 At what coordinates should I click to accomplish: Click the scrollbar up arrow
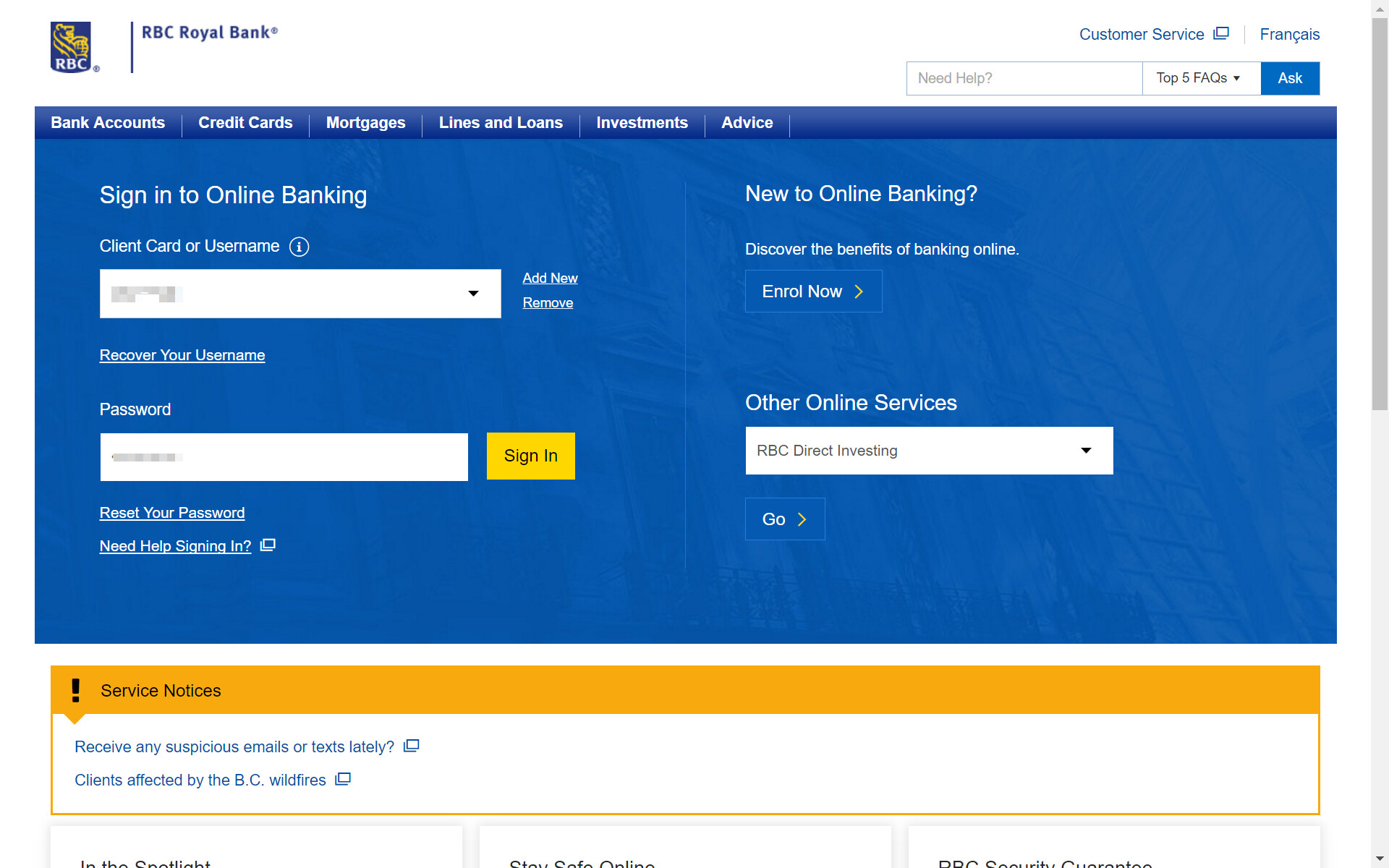1380,9
